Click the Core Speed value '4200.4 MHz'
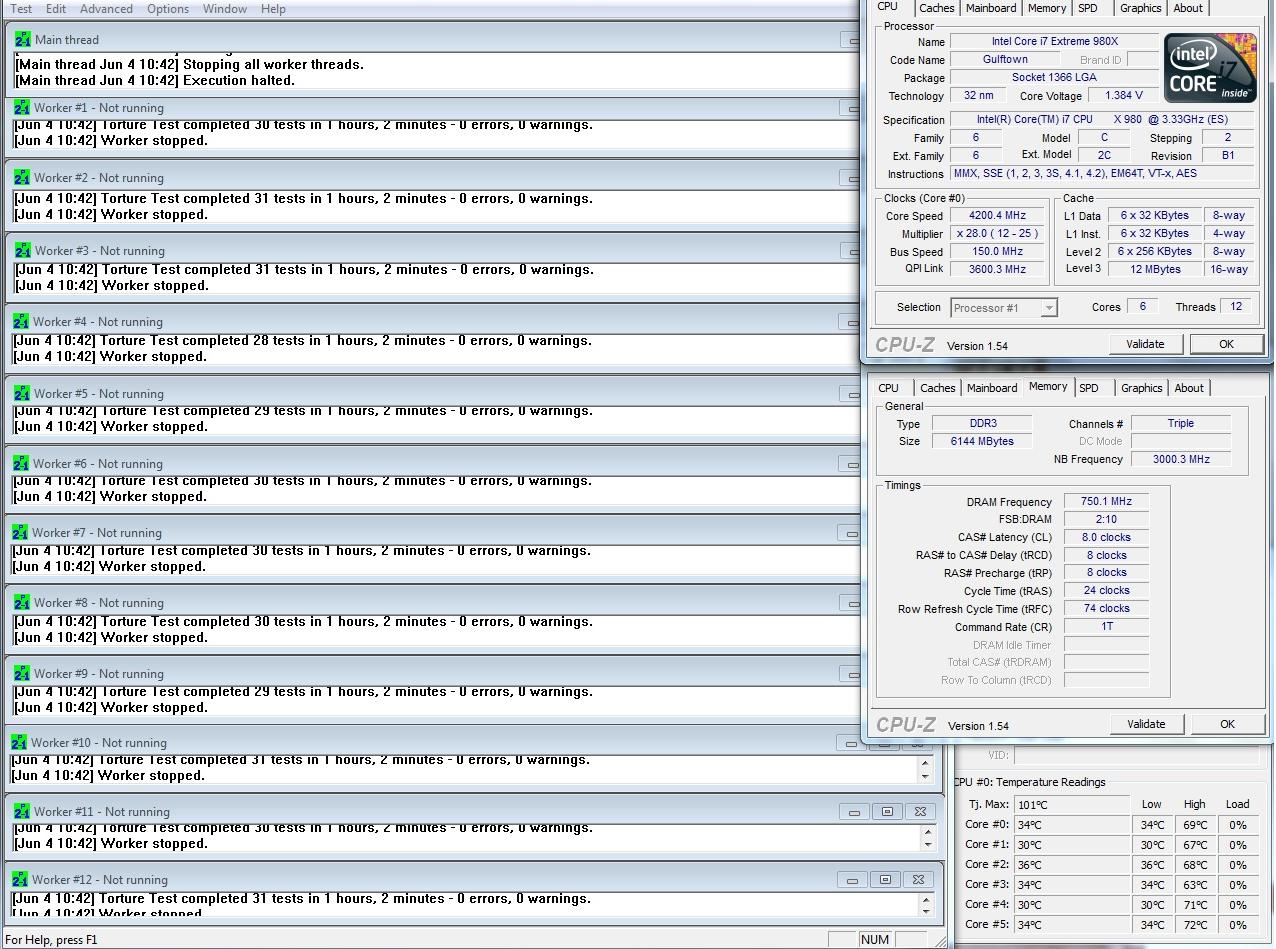This screenshot has height=949, width=1276. coord(997,215)
